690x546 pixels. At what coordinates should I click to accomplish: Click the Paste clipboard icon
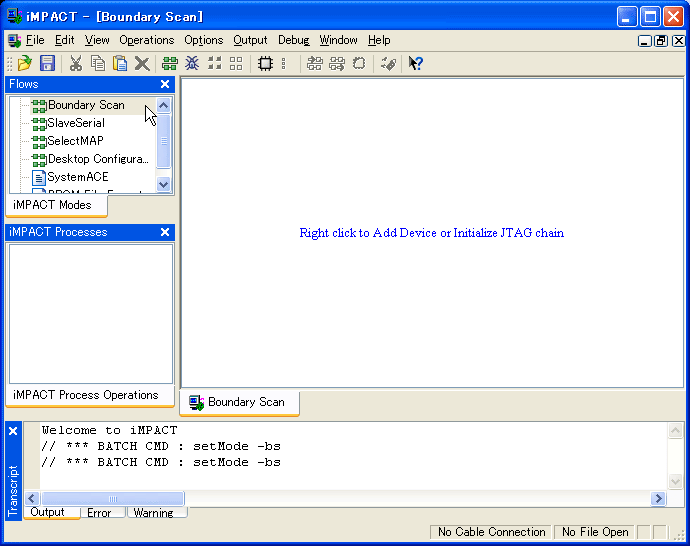(x=120, y=63)
